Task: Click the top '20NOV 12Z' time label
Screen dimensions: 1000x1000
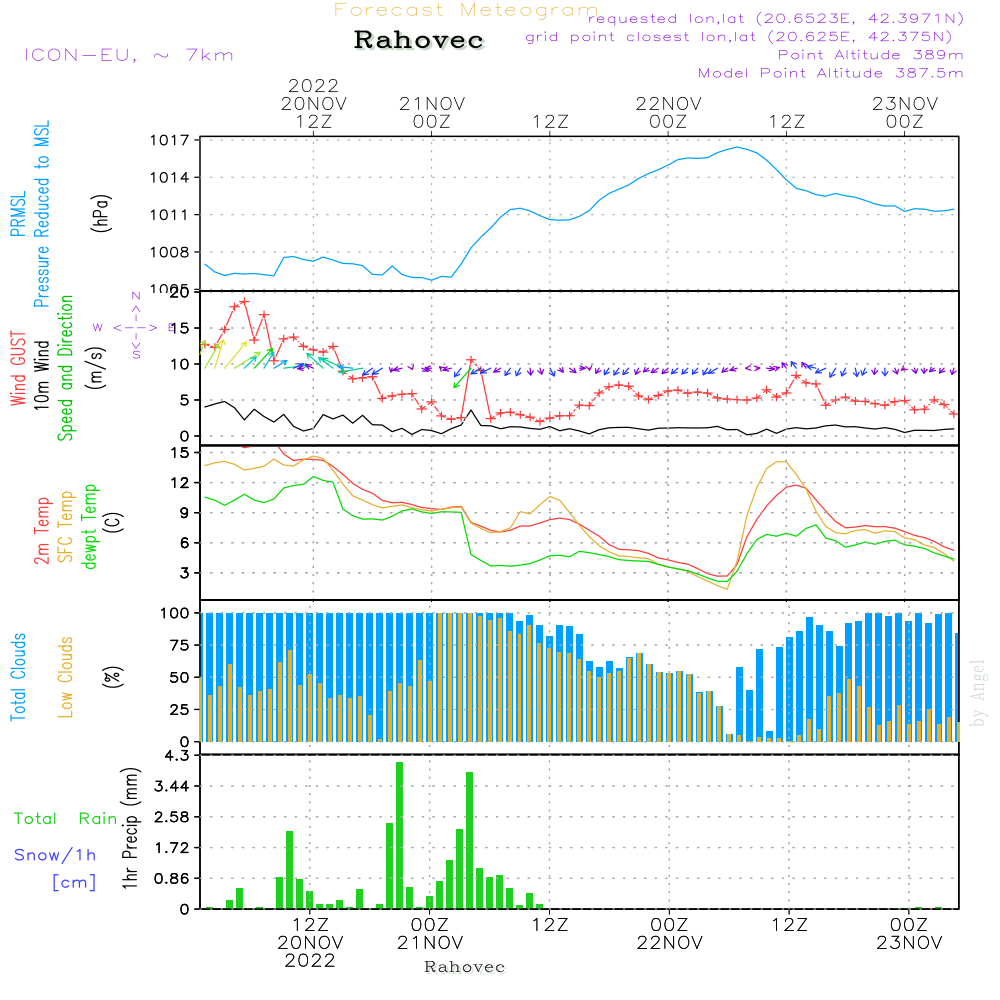Action: [314, 112]
